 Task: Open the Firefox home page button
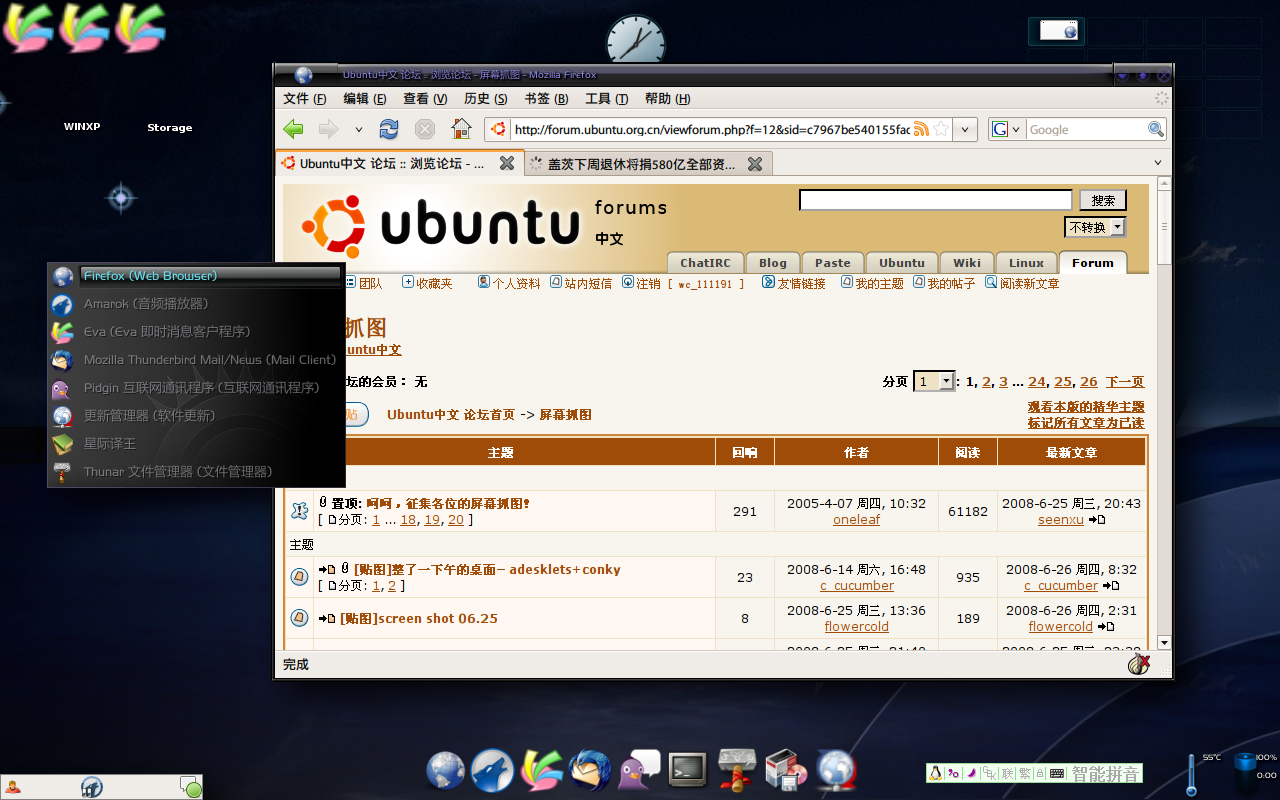461,129
